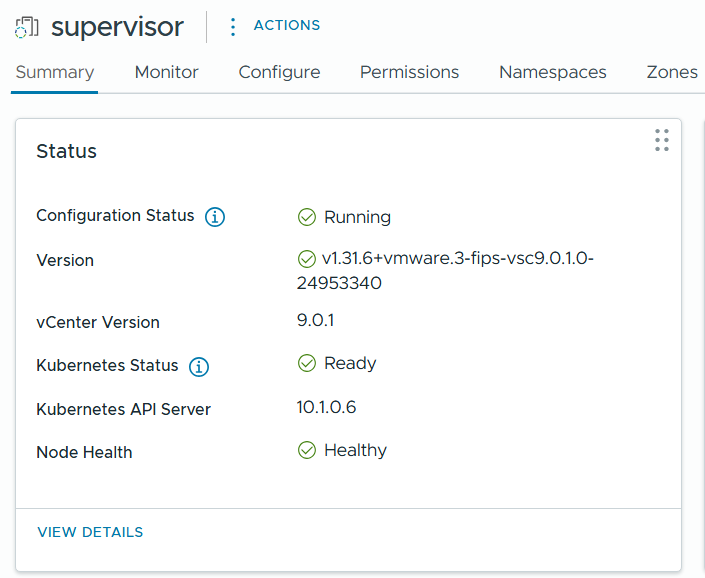Image resolution: width=705 pixels, height=578 pixels.
Task: Select the Summary tab
Action: (x=55, y=72)
